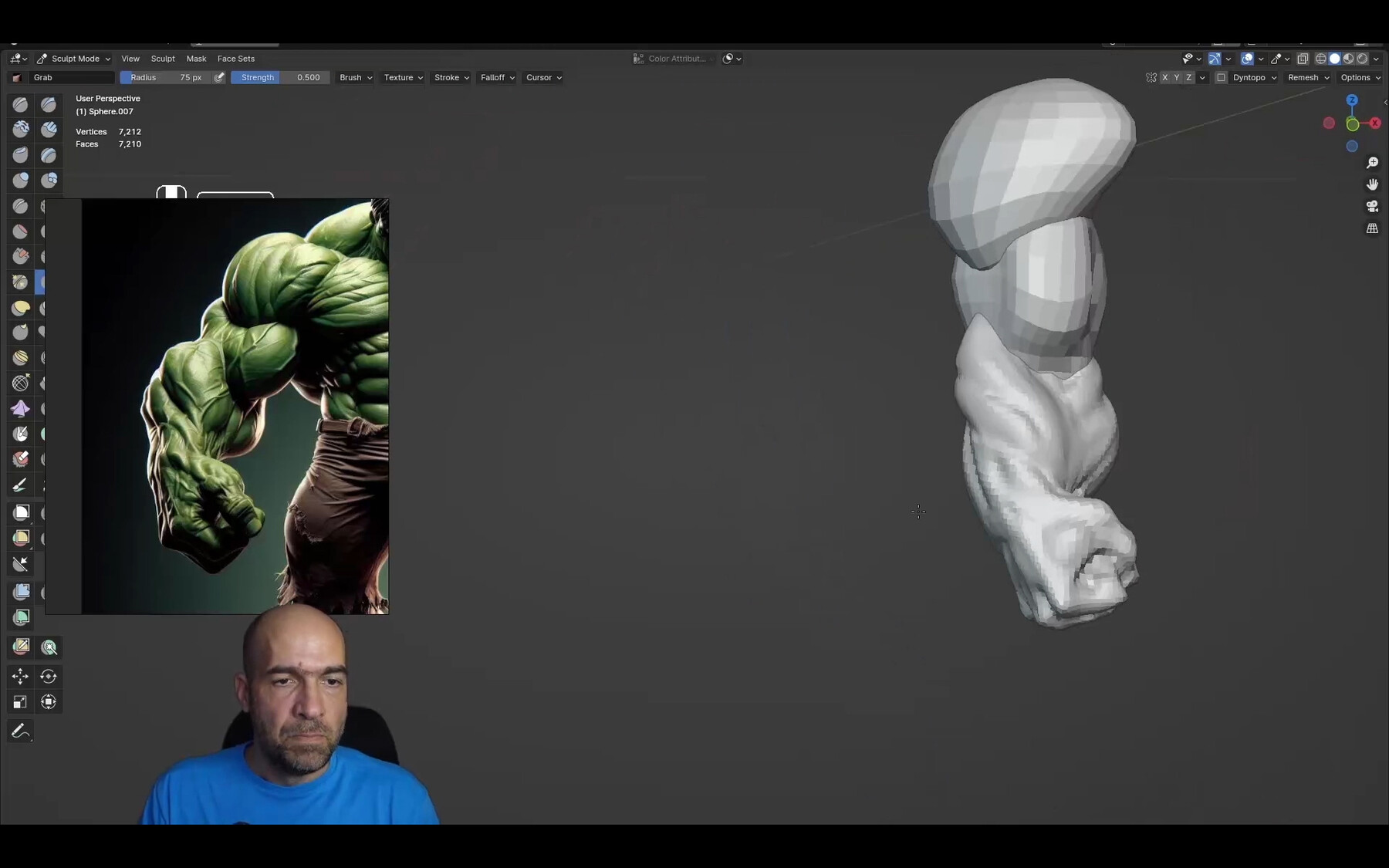
Task: Toggle X axis symmetry
Action: tap(1164, 78)
